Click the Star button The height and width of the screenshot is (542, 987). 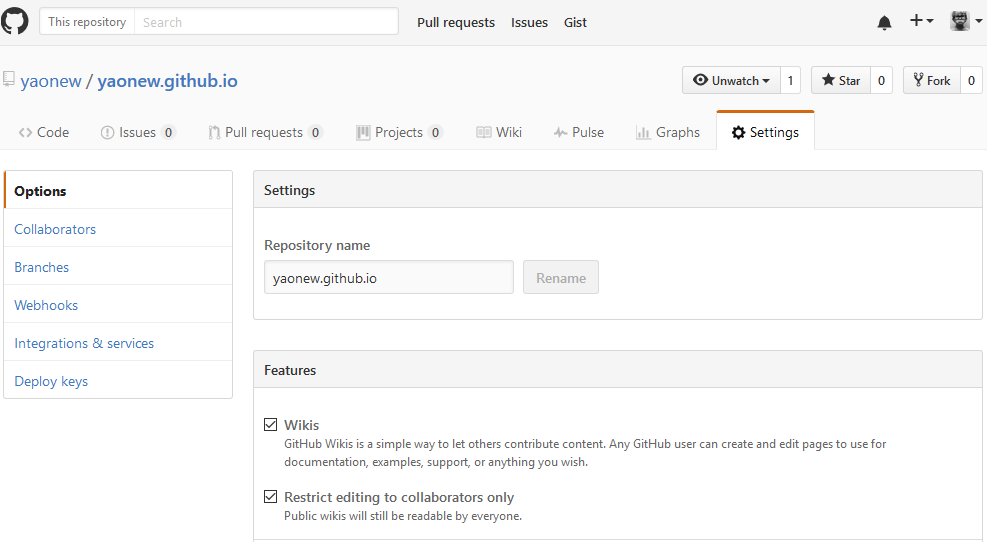pyautogui.click(x=840, y=81)
